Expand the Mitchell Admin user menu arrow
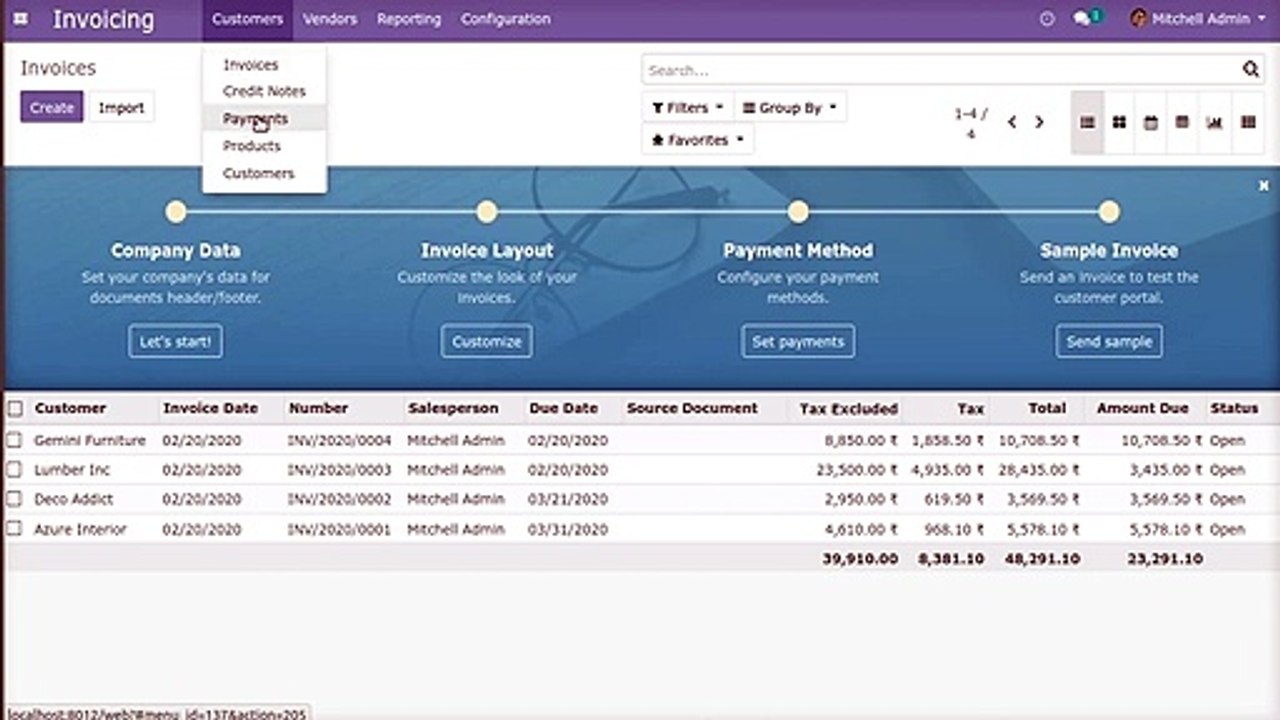Viewport: 1280px width, 720px height. tap(1263, 19)
